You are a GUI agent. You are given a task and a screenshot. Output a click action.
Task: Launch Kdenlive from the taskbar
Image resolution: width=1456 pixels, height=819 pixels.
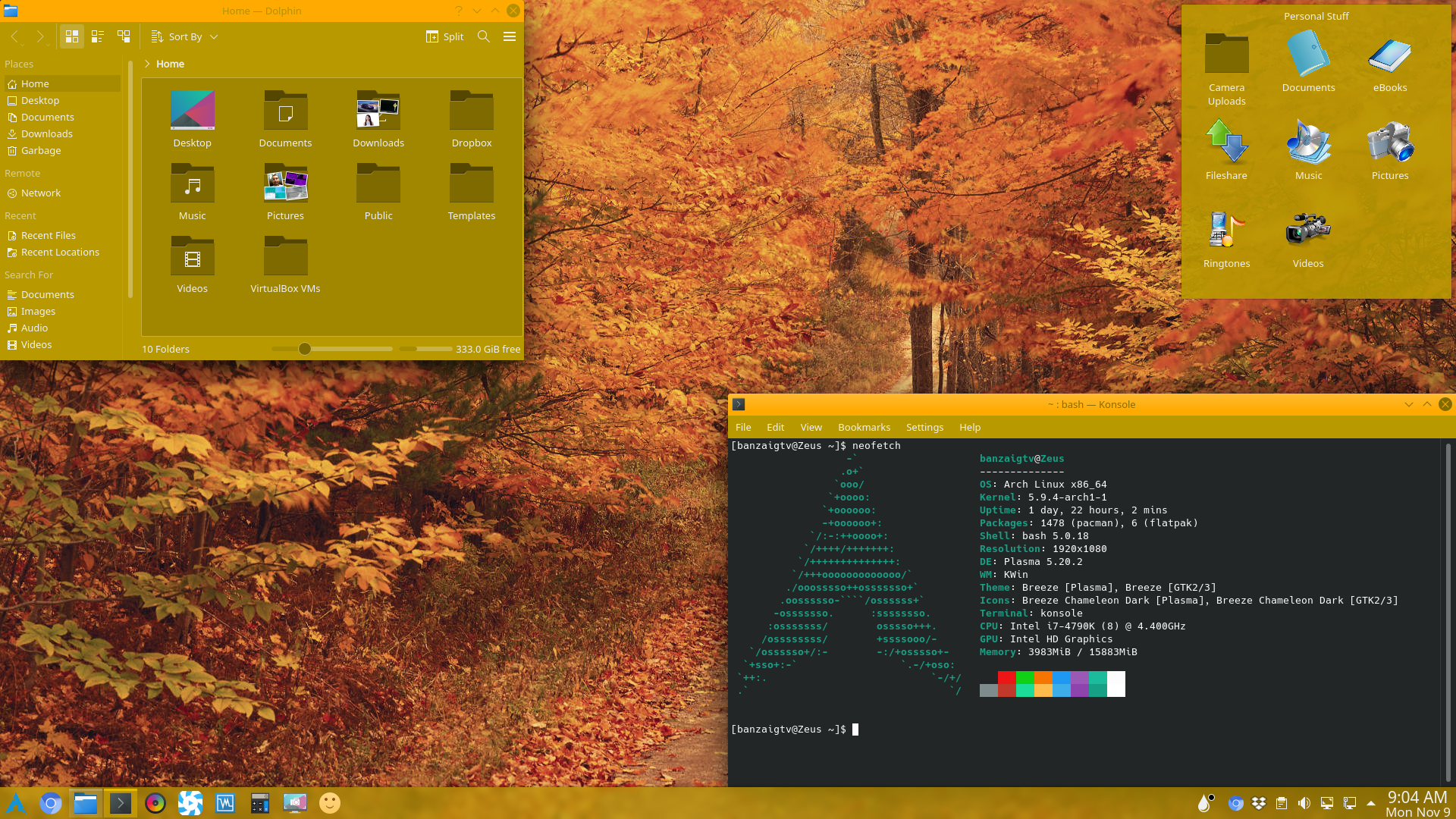point(190,803)
